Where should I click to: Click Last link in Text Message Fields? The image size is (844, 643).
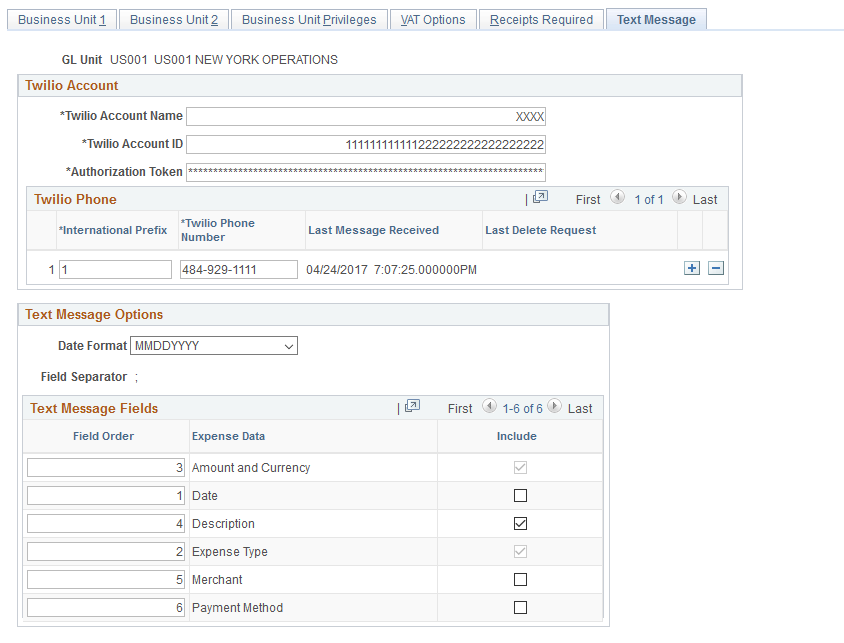click(x=580, y=409)
